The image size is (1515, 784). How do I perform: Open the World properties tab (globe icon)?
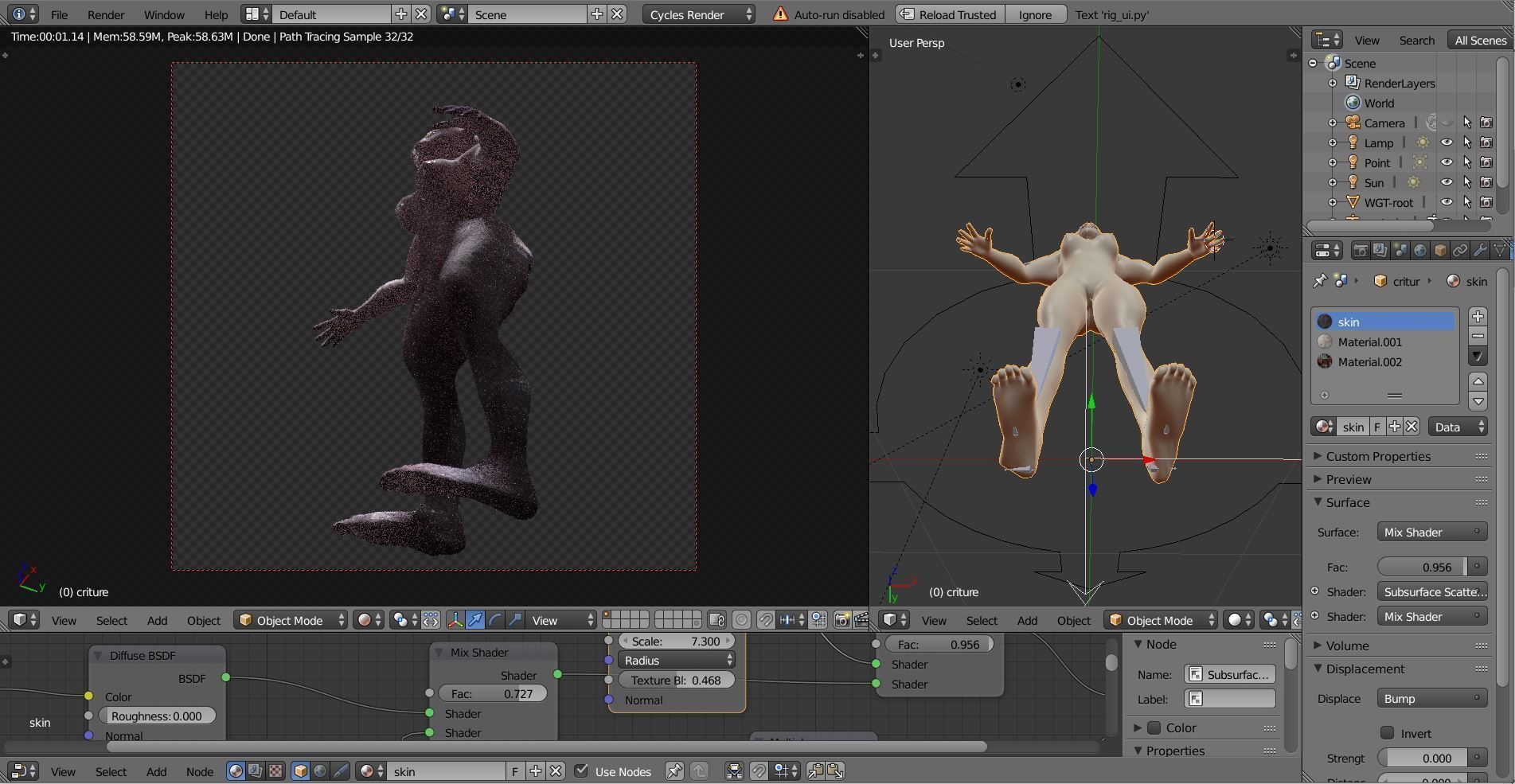1420,251
